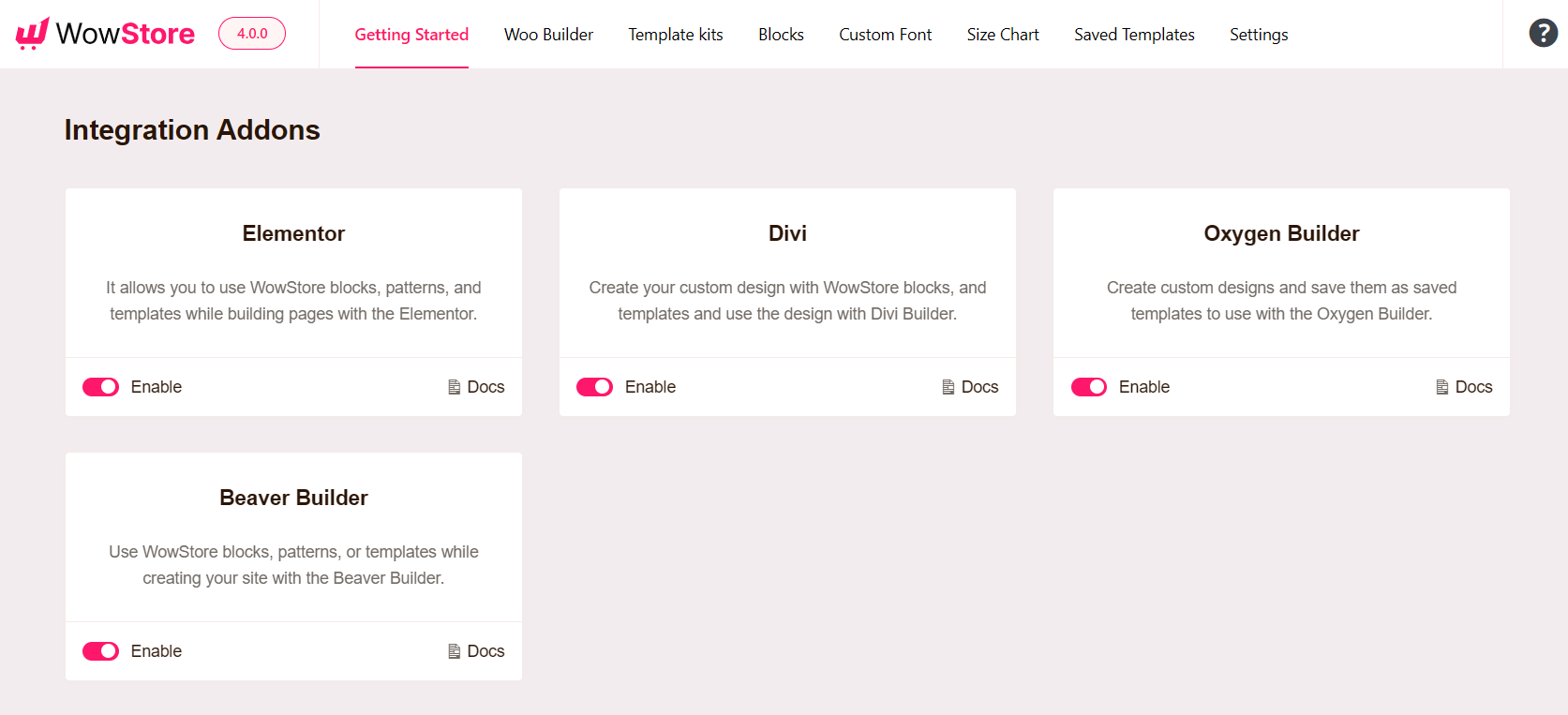Click the Enable label under Beaver Builder
The width and height of the screenshot is (1568, 715).
tap(157, 651)
